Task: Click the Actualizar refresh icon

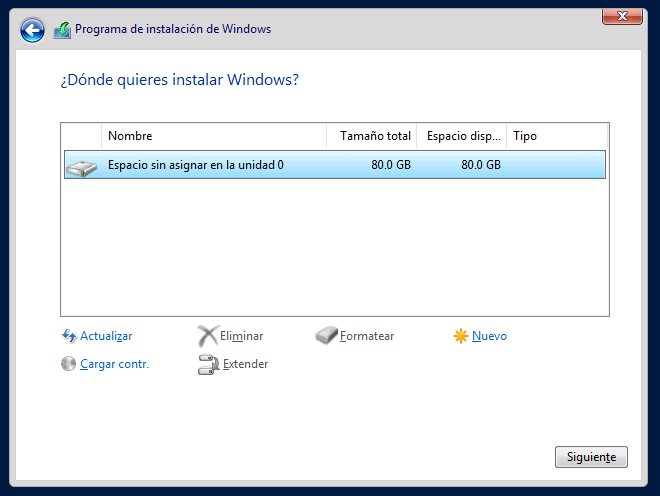Action: [69, 336]
